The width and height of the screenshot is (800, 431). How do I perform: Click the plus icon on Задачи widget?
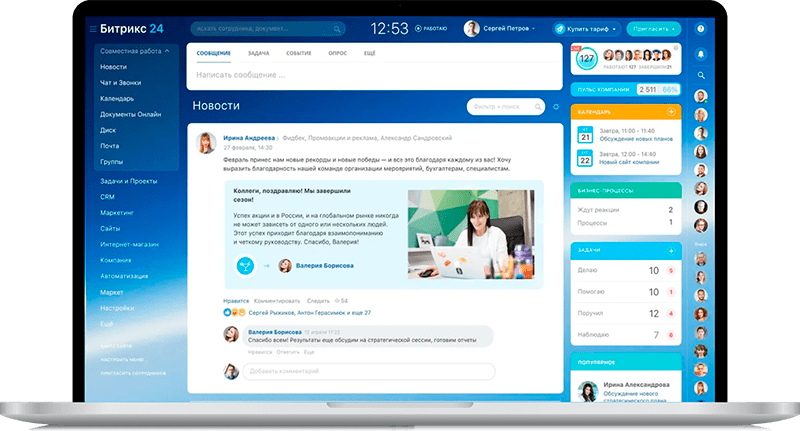point(670,249)
